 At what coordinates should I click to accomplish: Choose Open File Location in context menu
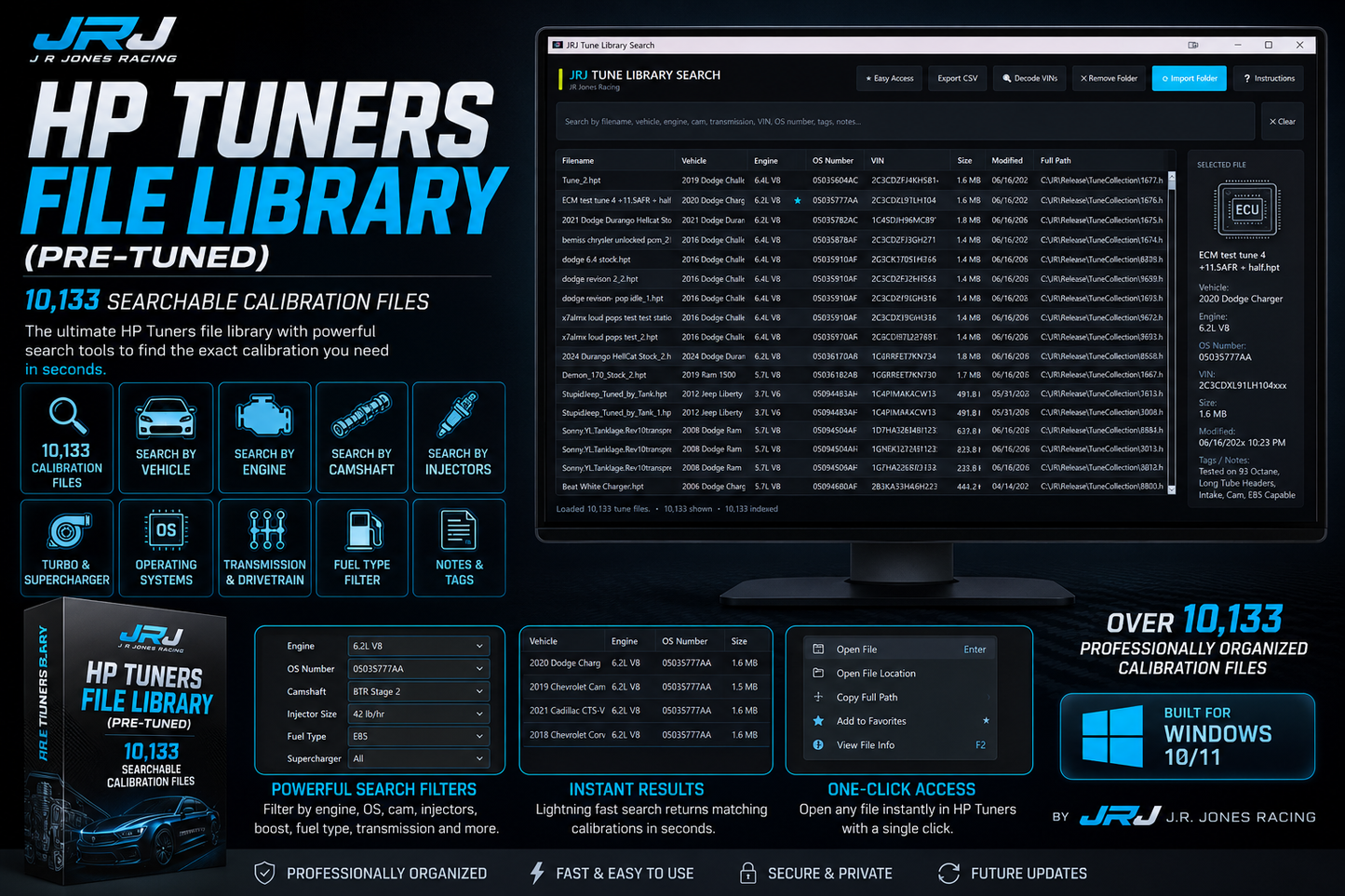click(x=899, y=673)
